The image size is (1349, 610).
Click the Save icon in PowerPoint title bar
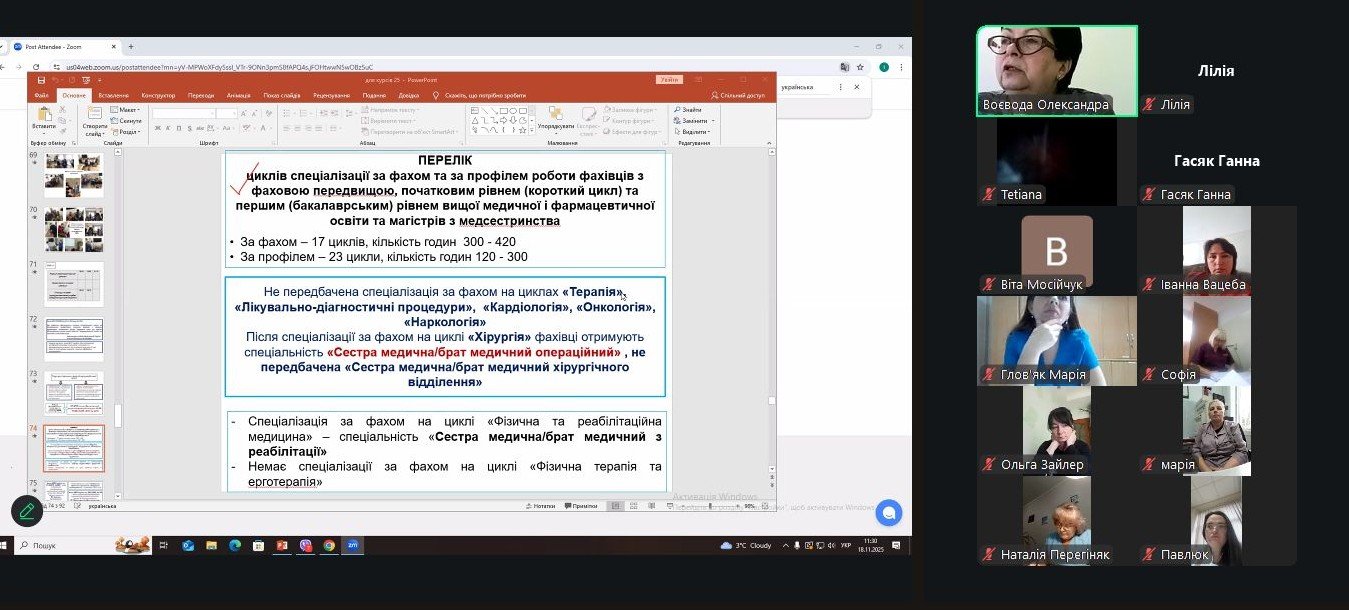point(41,80)
